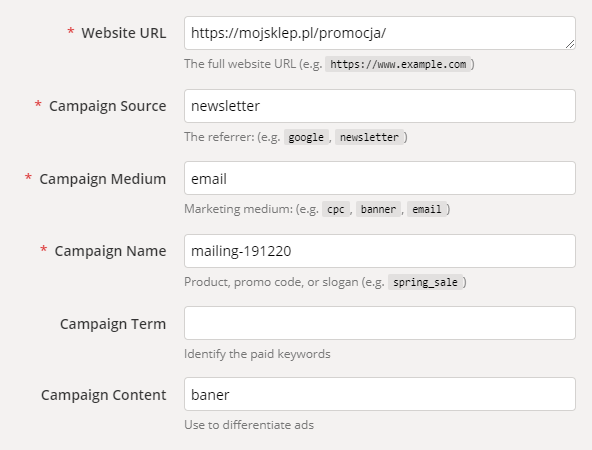Focus the Campaign Source field containing newsletter
Image resolution: width=592 pixels, height=450 pixels.
(x=379, y=106)
